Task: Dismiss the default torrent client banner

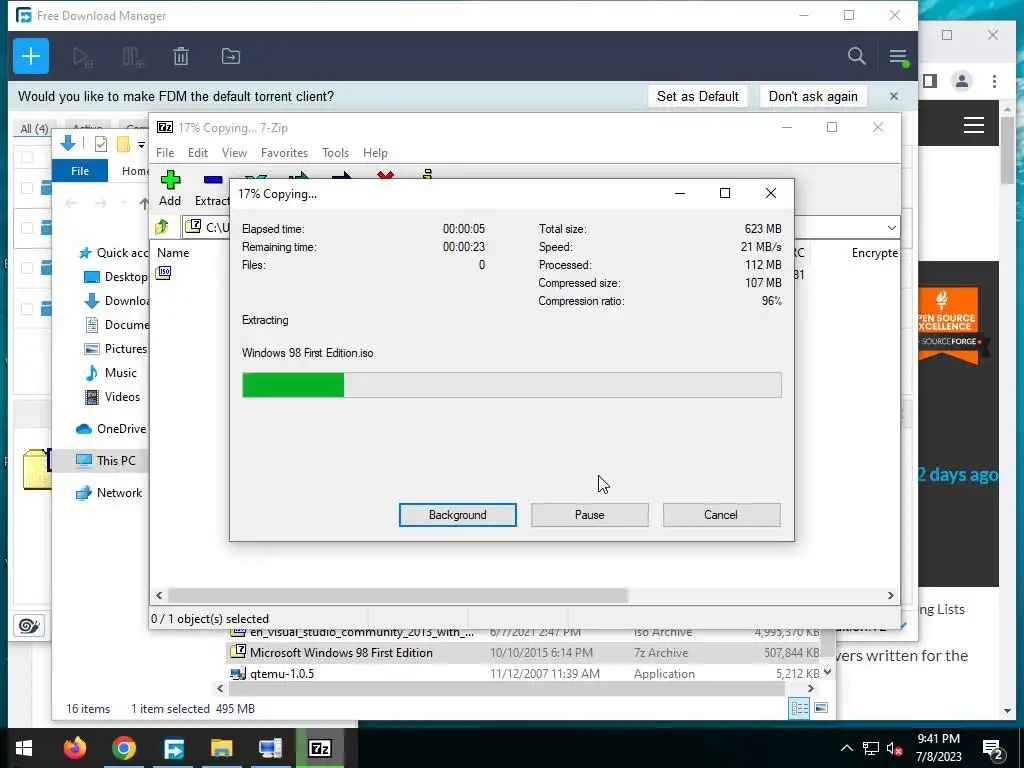Action: 893,97
